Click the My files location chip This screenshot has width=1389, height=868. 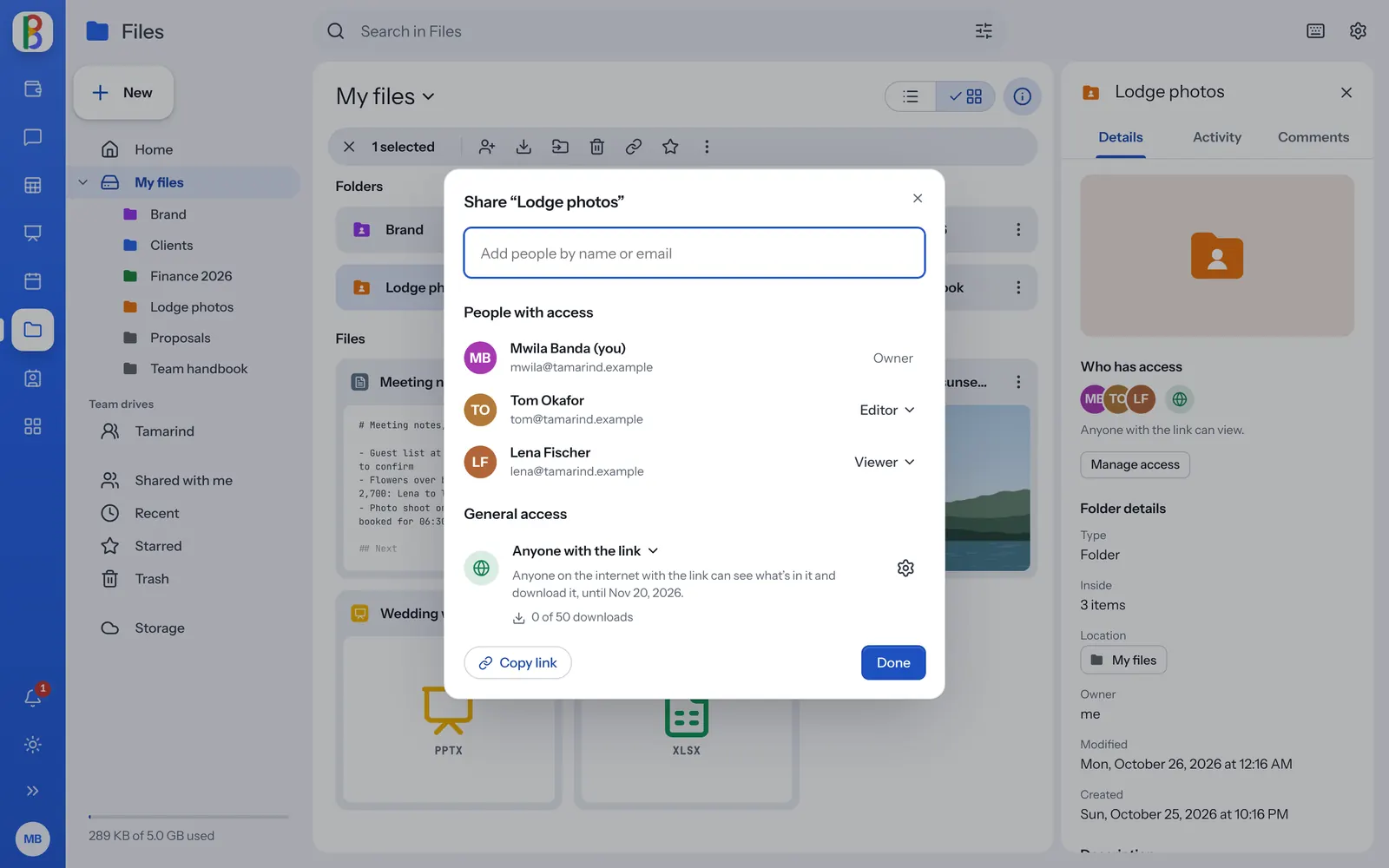(1123, 660)
